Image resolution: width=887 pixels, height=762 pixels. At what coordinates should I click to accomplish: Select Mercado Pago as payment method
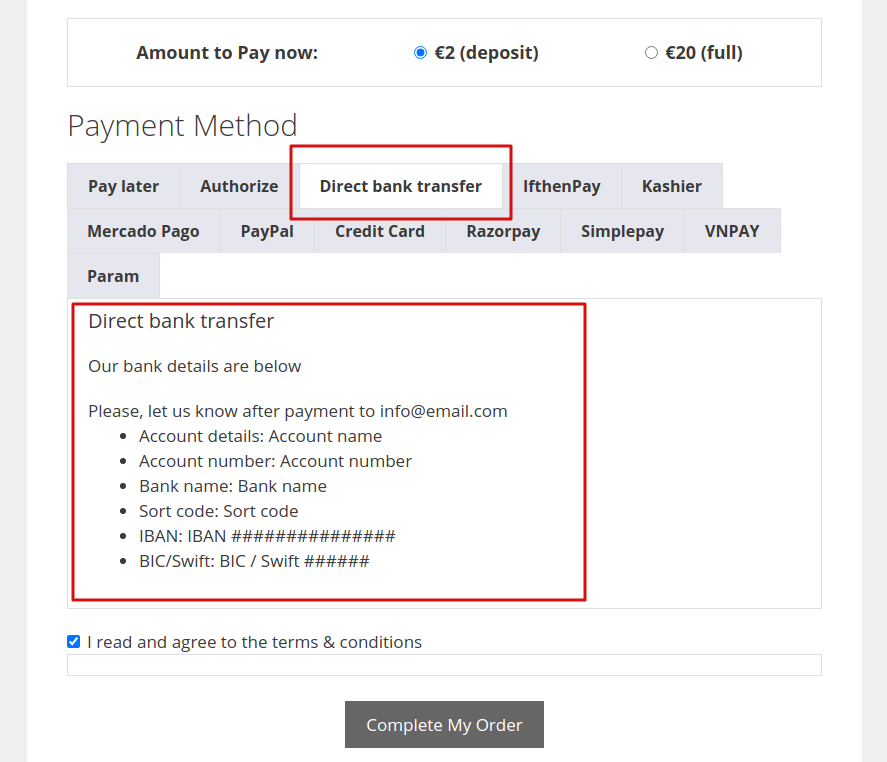coord(143,230)
